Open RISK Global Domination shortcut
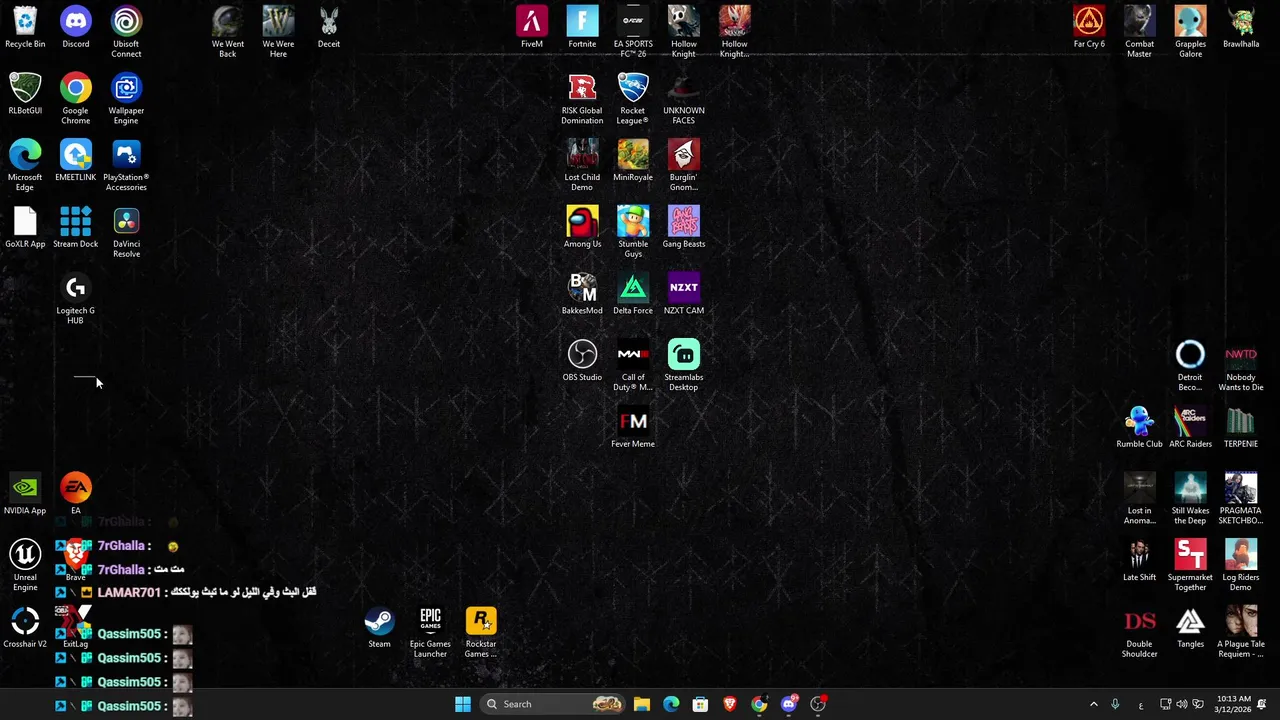This screenshot has height=720, width=1280. 582,98
